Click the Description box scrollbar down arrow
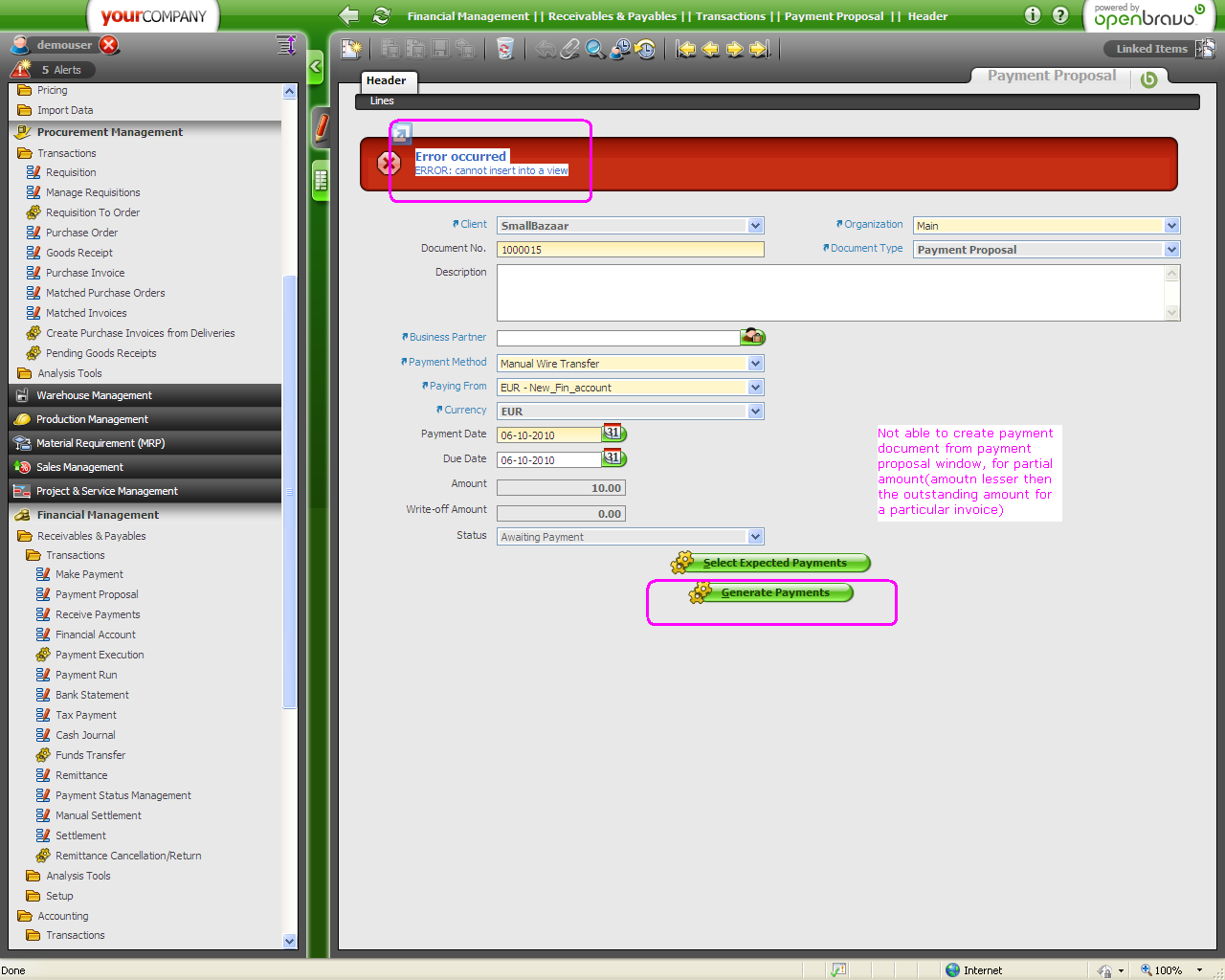The height and width of the screenshot is (980, 1225). tap(1172, 312)
